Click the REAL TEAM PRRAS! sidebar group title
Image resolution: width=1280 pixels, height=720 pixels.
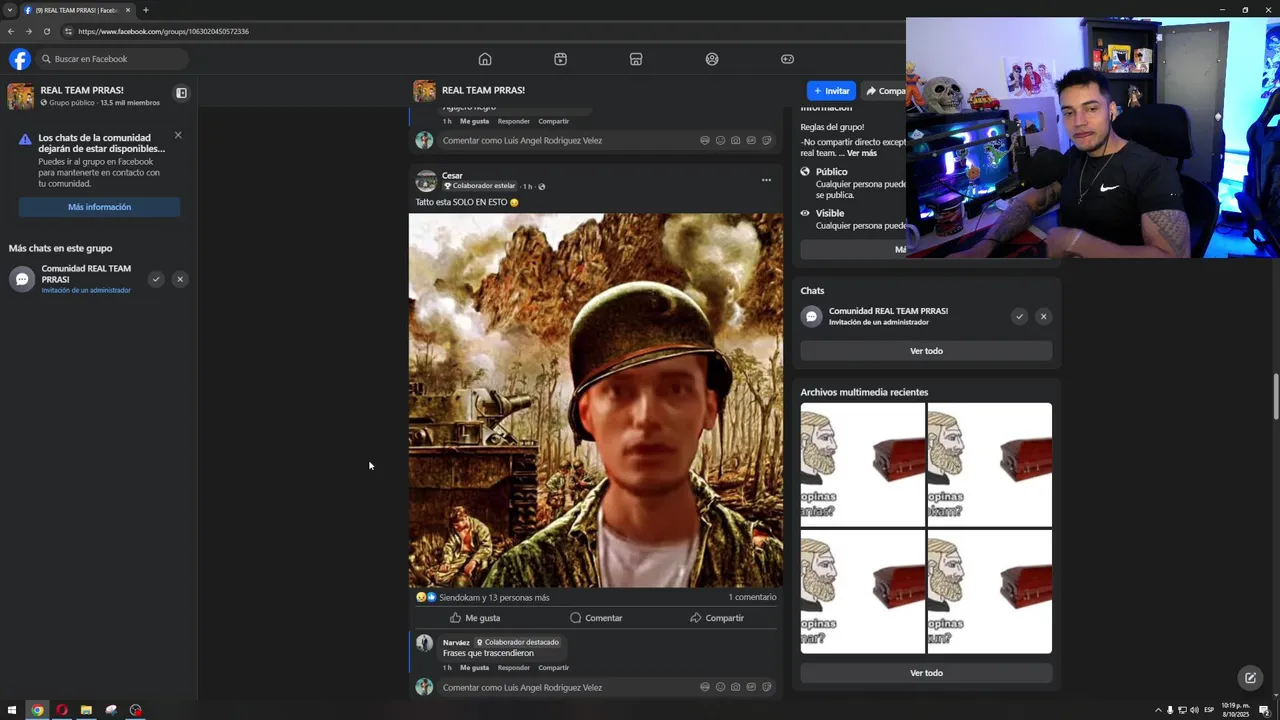[82, 90]
